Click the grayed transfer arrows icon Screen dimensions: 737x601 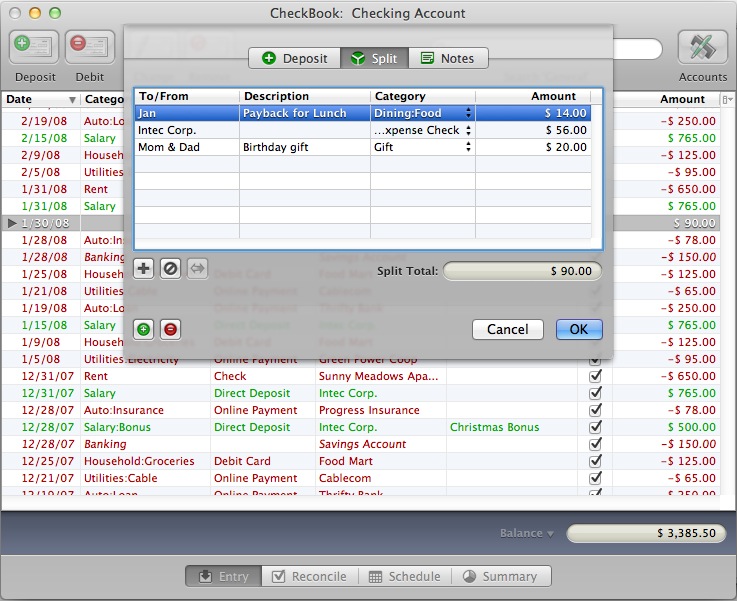coord(196,268)
